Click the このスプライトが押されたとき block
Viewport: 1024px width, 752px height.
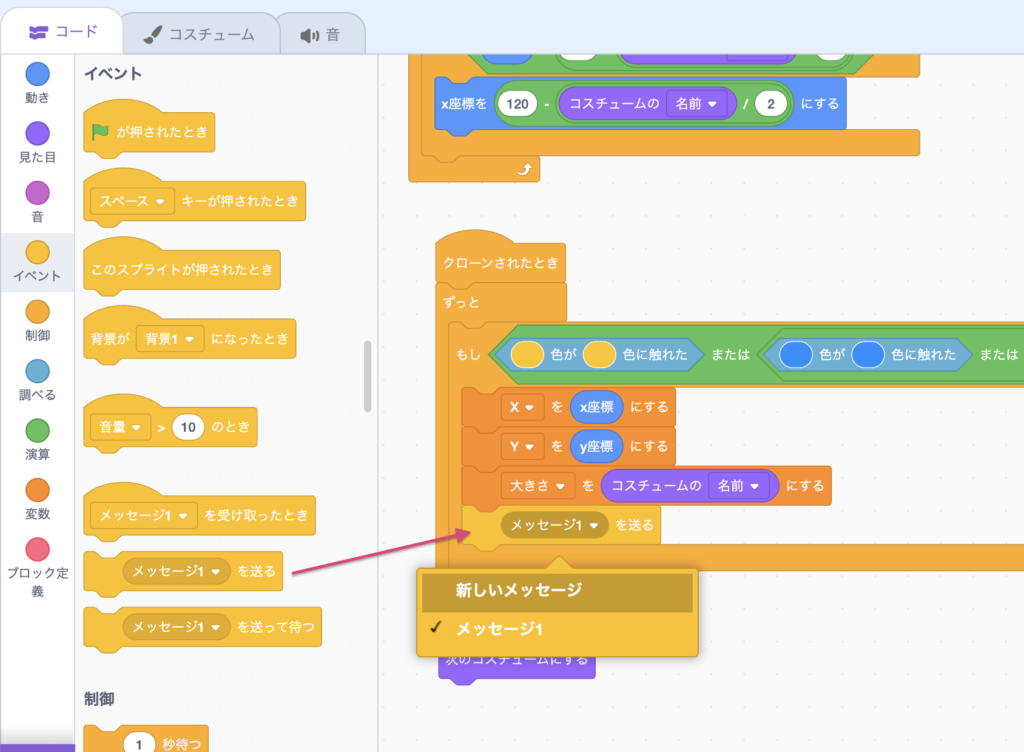tap(182, 269)
